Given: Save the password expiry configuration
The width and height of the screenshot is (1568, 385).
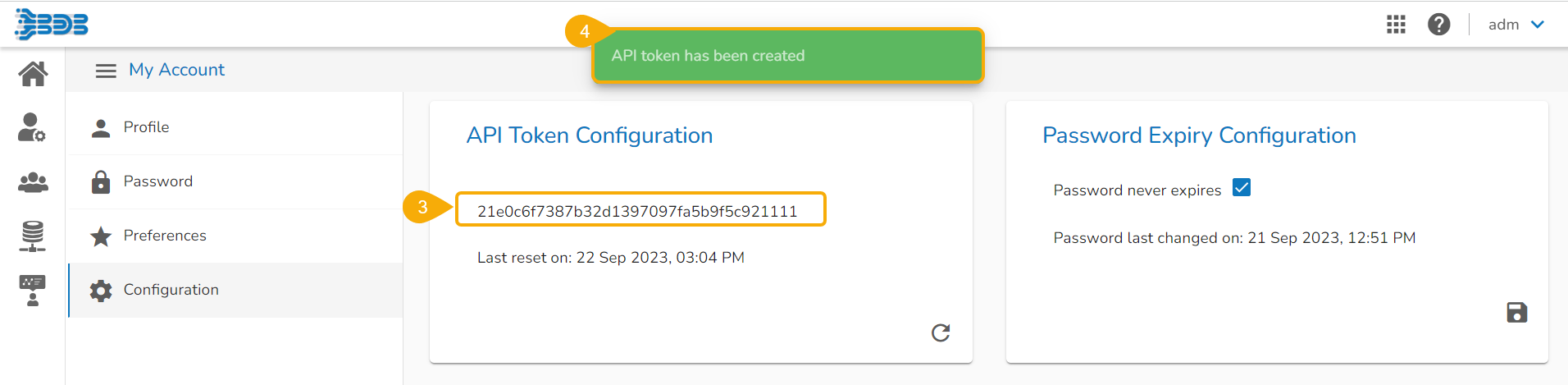Looking at the screenshot, I should click(x=1516, y=313).
